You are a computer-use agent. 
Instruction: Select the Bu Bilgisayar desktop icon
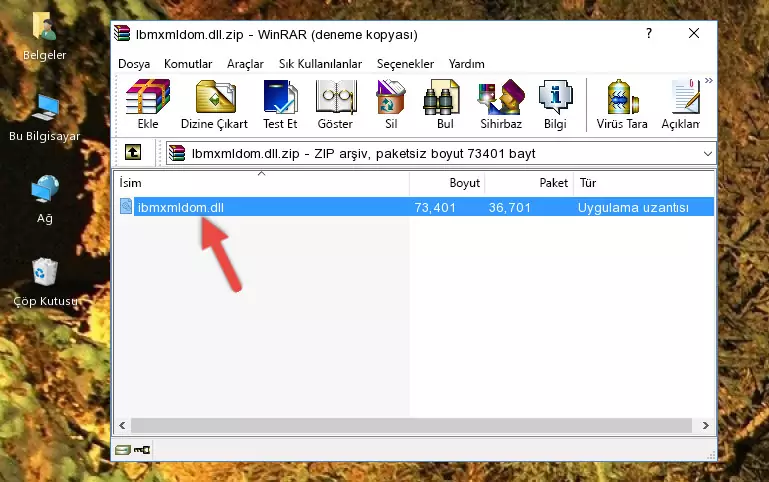click(44, 118)
